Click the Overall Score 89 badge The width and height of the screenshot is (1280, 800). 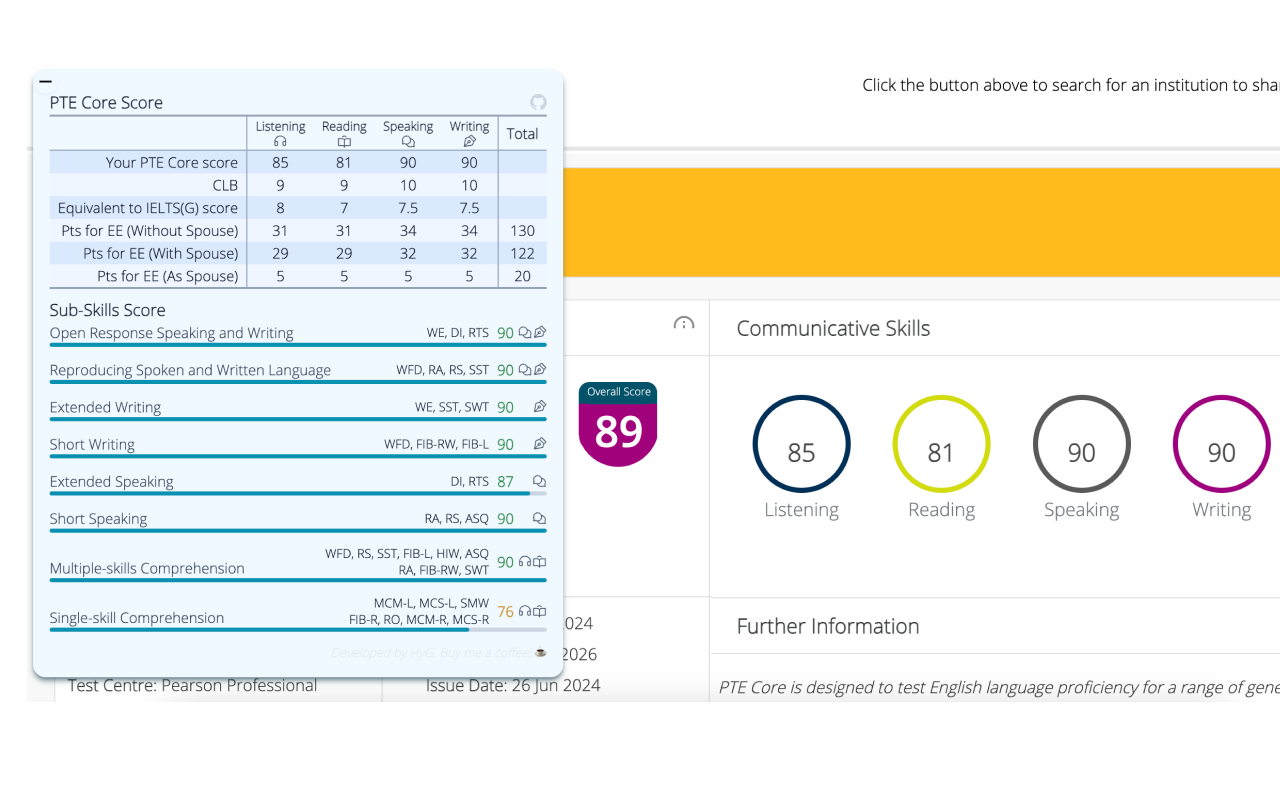pos(617,420)
